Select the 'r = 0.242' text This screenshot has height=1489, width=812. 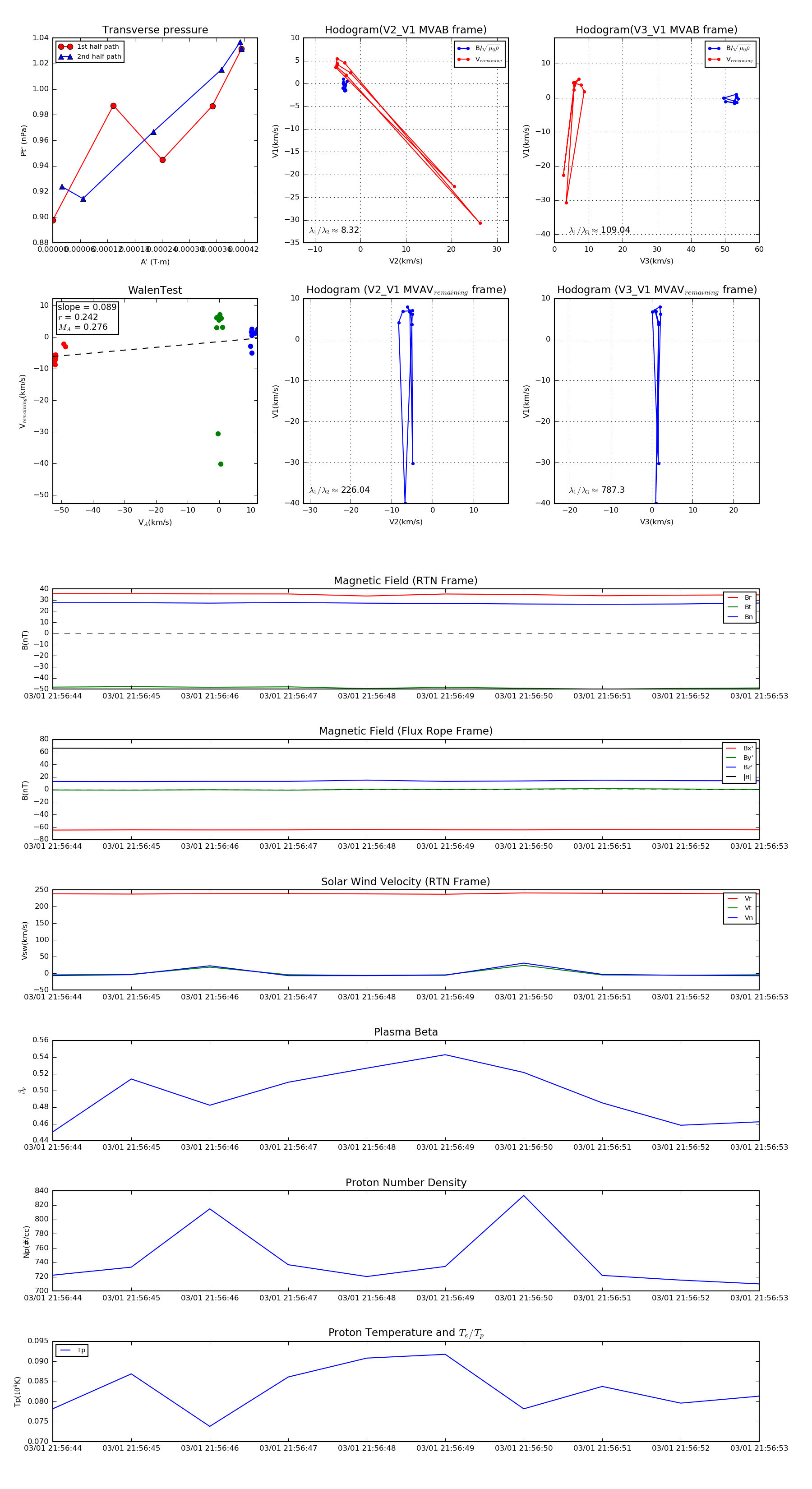pos(78,317)
